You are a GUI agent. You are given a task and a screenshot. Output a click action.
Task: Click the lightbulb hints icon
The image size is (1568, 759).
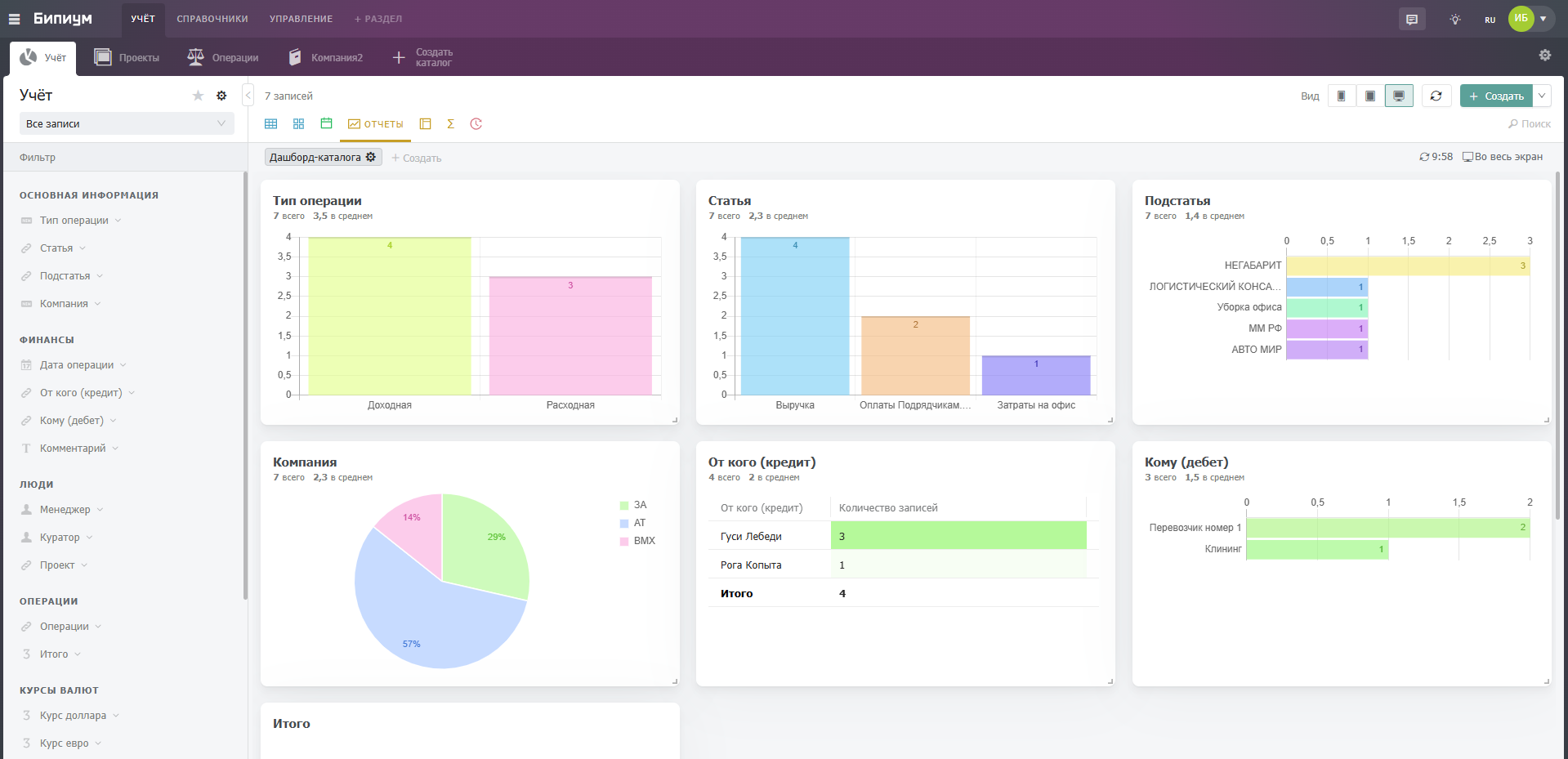click(x=1455, y=19)
